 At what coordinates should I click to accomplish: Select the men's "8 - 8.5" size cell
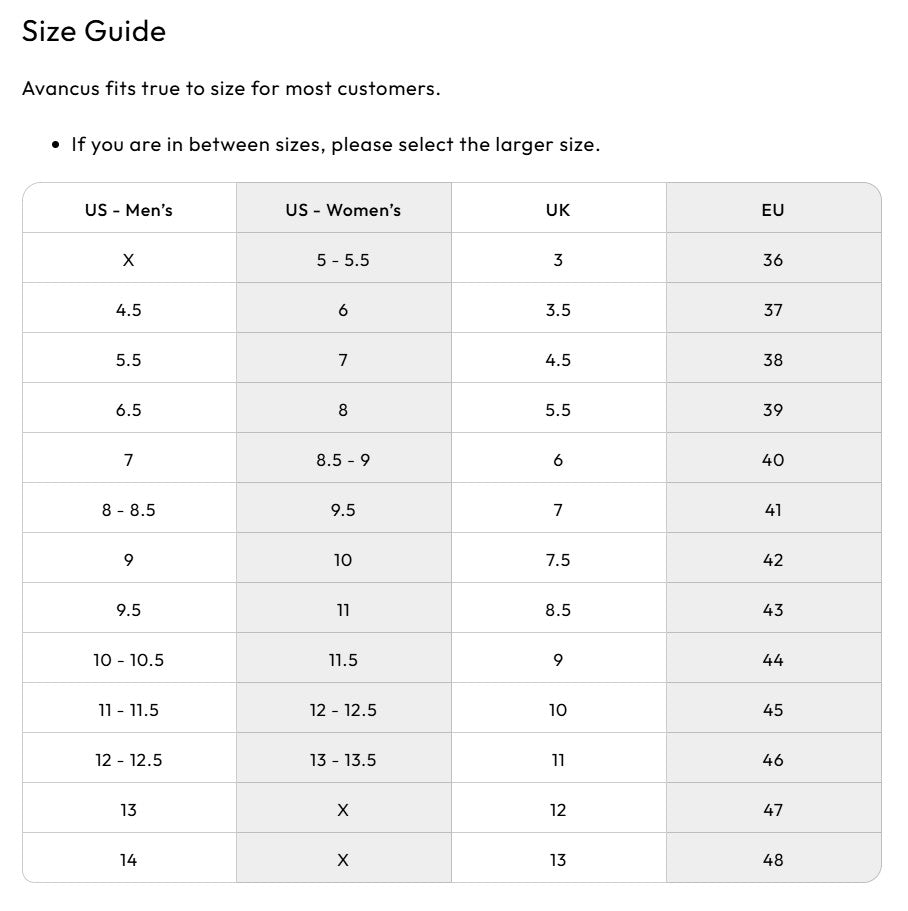129,510
